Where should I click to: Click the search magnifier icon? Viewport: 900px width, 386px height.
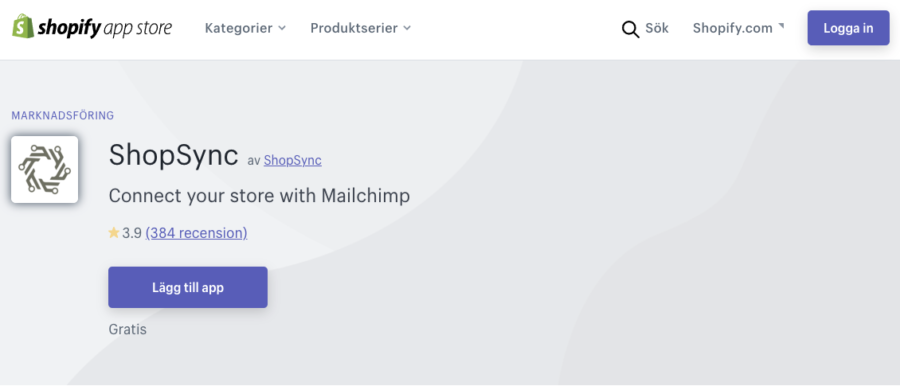click(630, 29)
